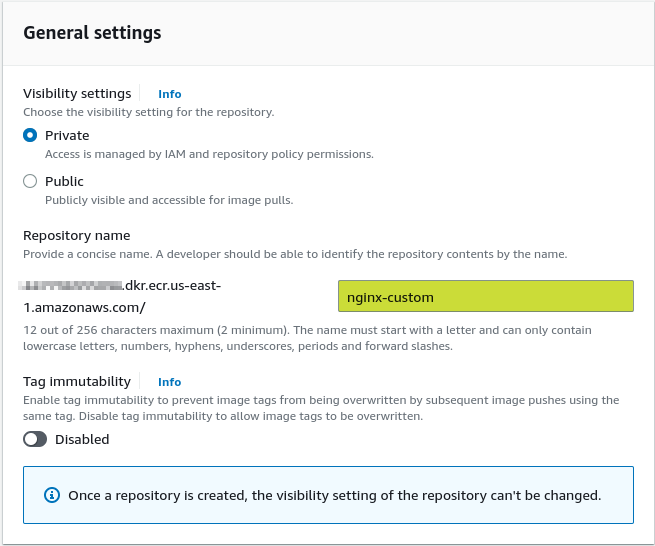Click the "Tag immutability" section label

point(77,381)
